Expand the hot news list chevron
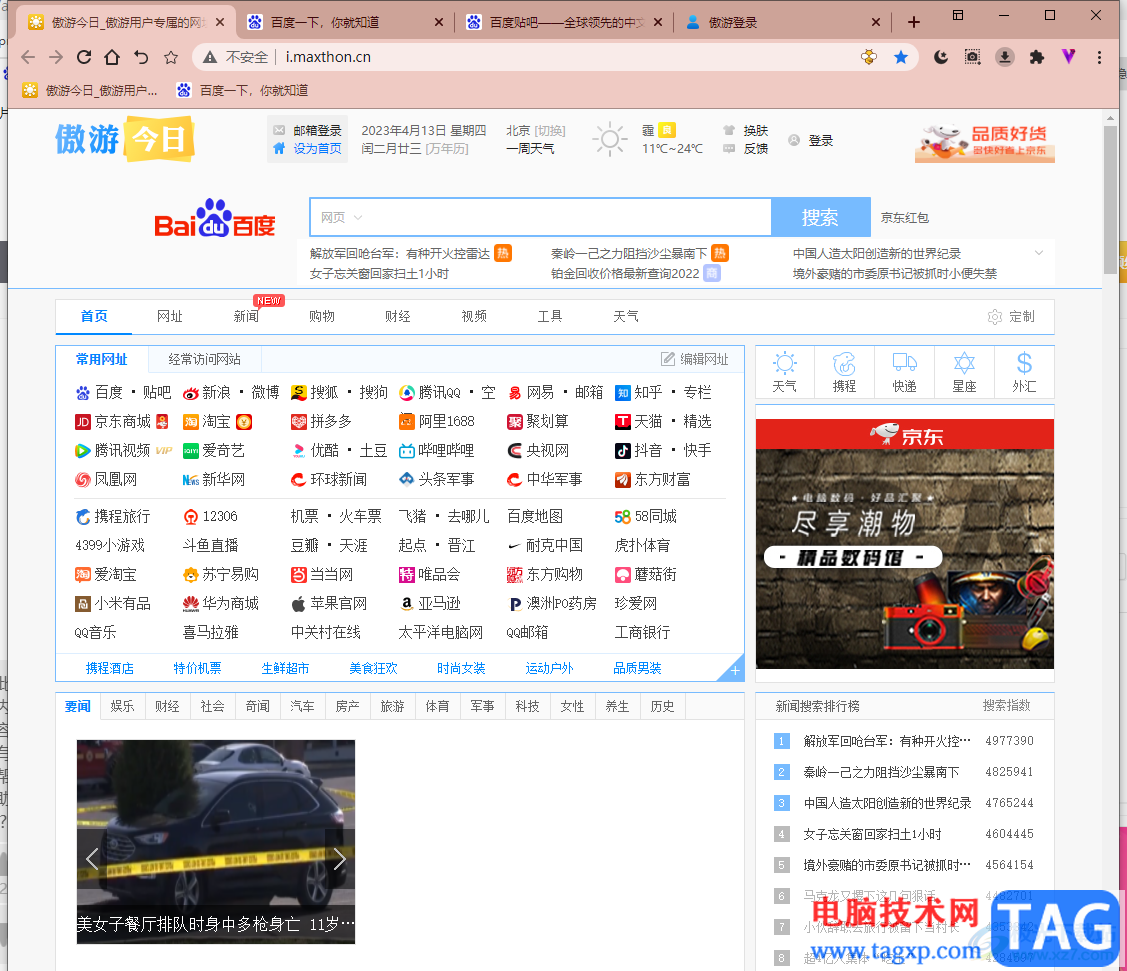This screenshot has width=1127, height=971. tap(1039, 253)
